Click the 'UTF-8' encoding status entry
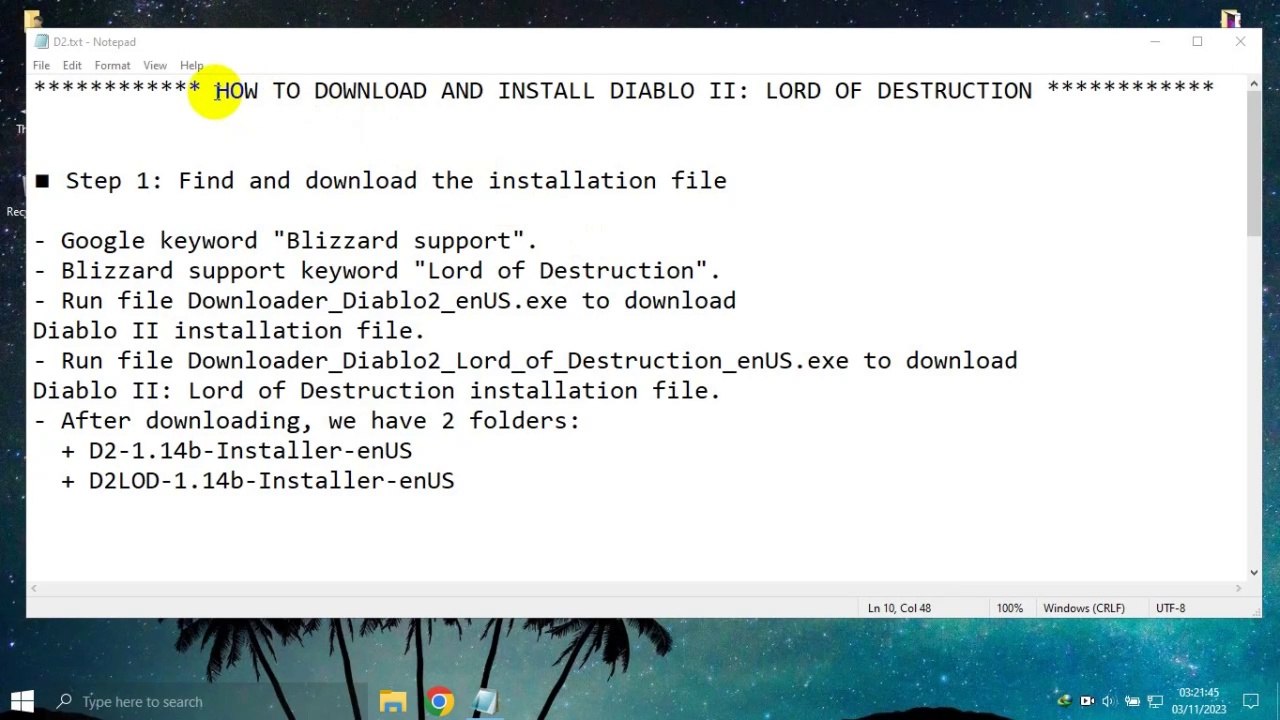1280x720 pixels. tap(1170, 608)
